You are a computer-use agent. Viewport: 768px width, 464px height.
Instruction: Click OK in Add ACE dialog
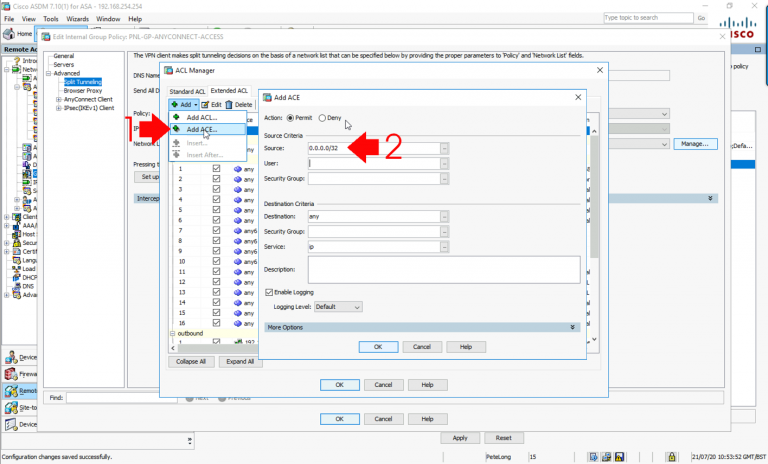[x=378, y=347]
